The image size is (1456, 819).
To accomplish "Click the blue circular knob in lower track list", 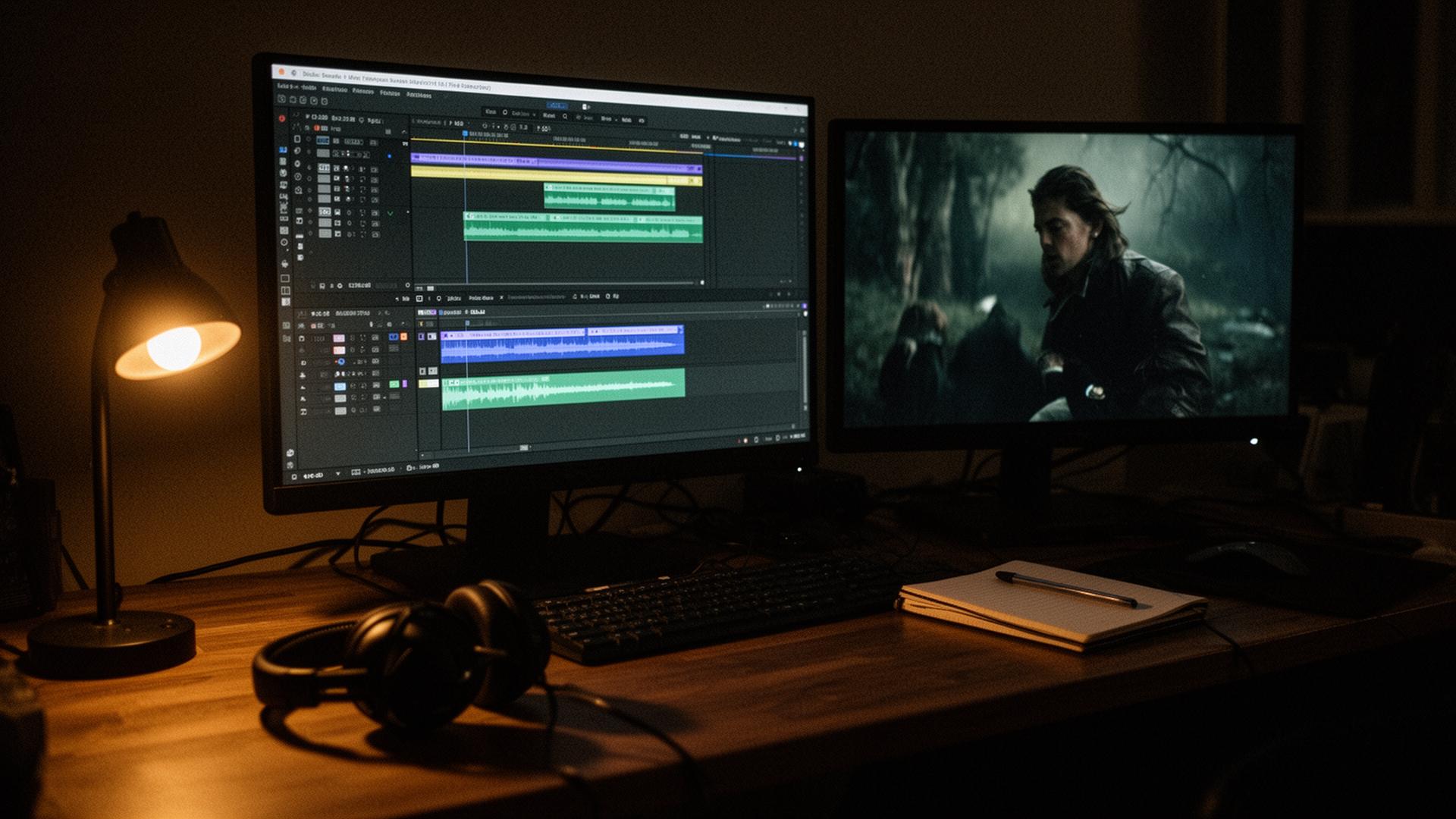I will (341, 362).
